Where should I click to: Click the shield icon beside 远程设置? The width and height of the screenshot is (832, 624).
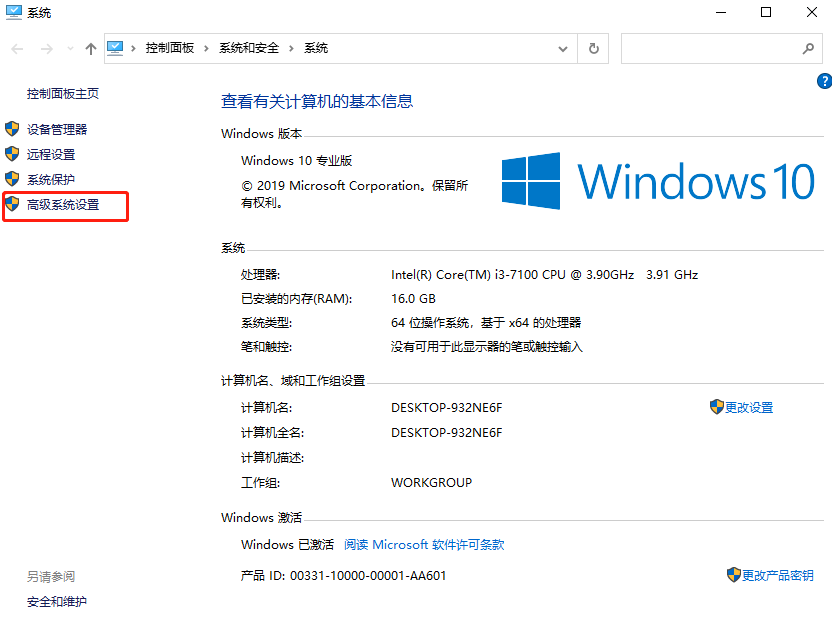click(x=12, y=154)
